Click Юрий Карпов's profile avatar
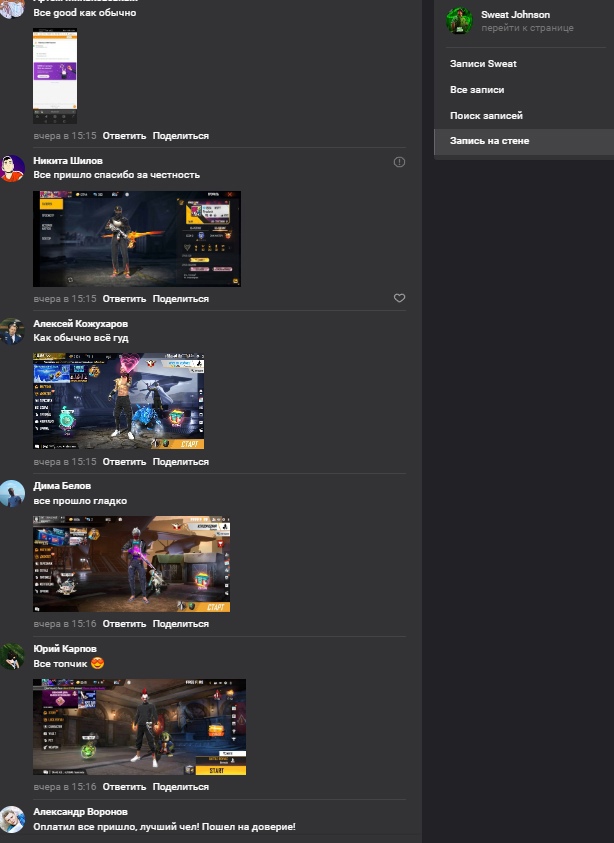The height and width of the screenshot is (843, 614). point(12,657)
